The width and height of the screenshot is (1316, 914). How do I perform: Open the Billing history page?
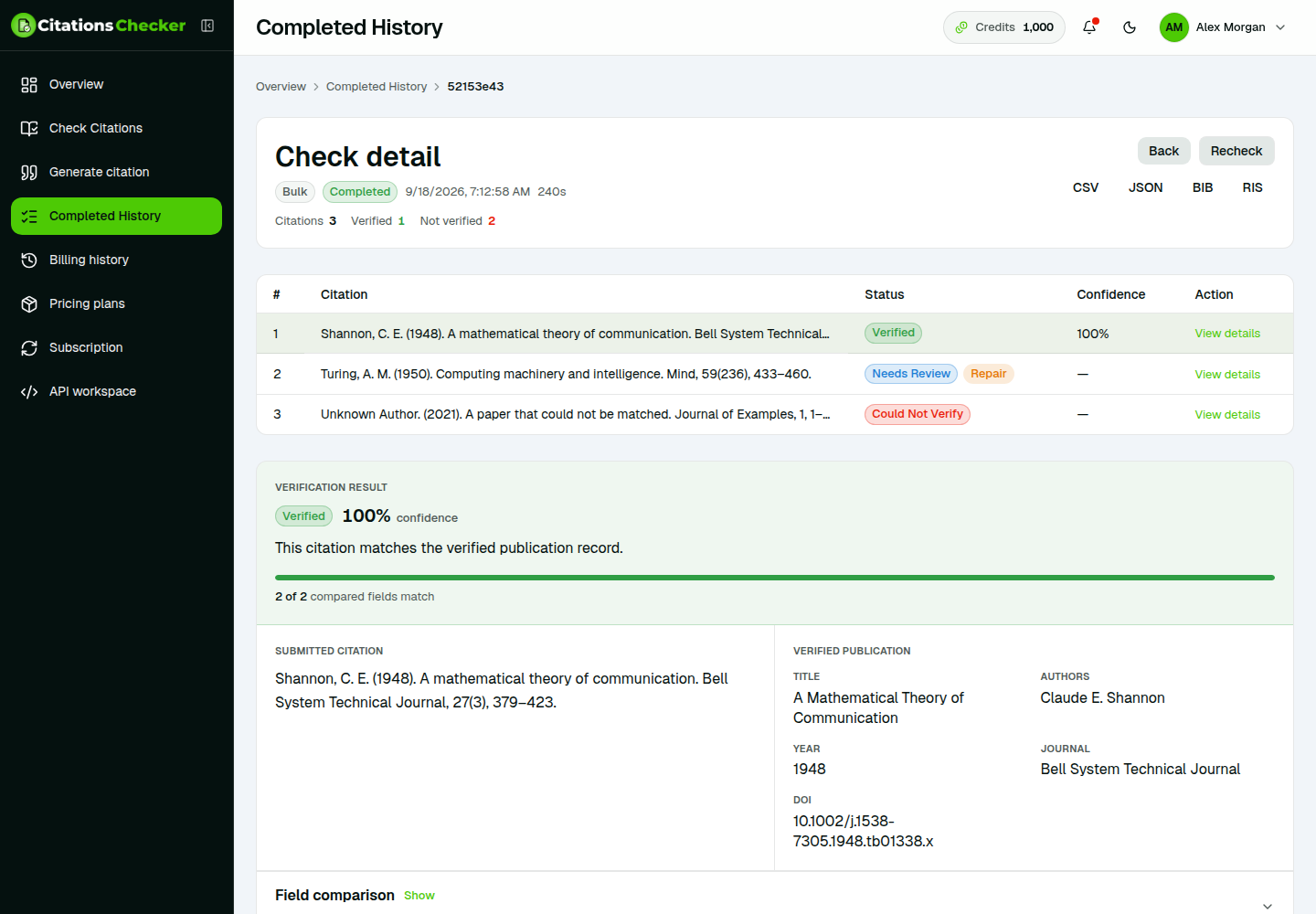(x=116, y=260)
